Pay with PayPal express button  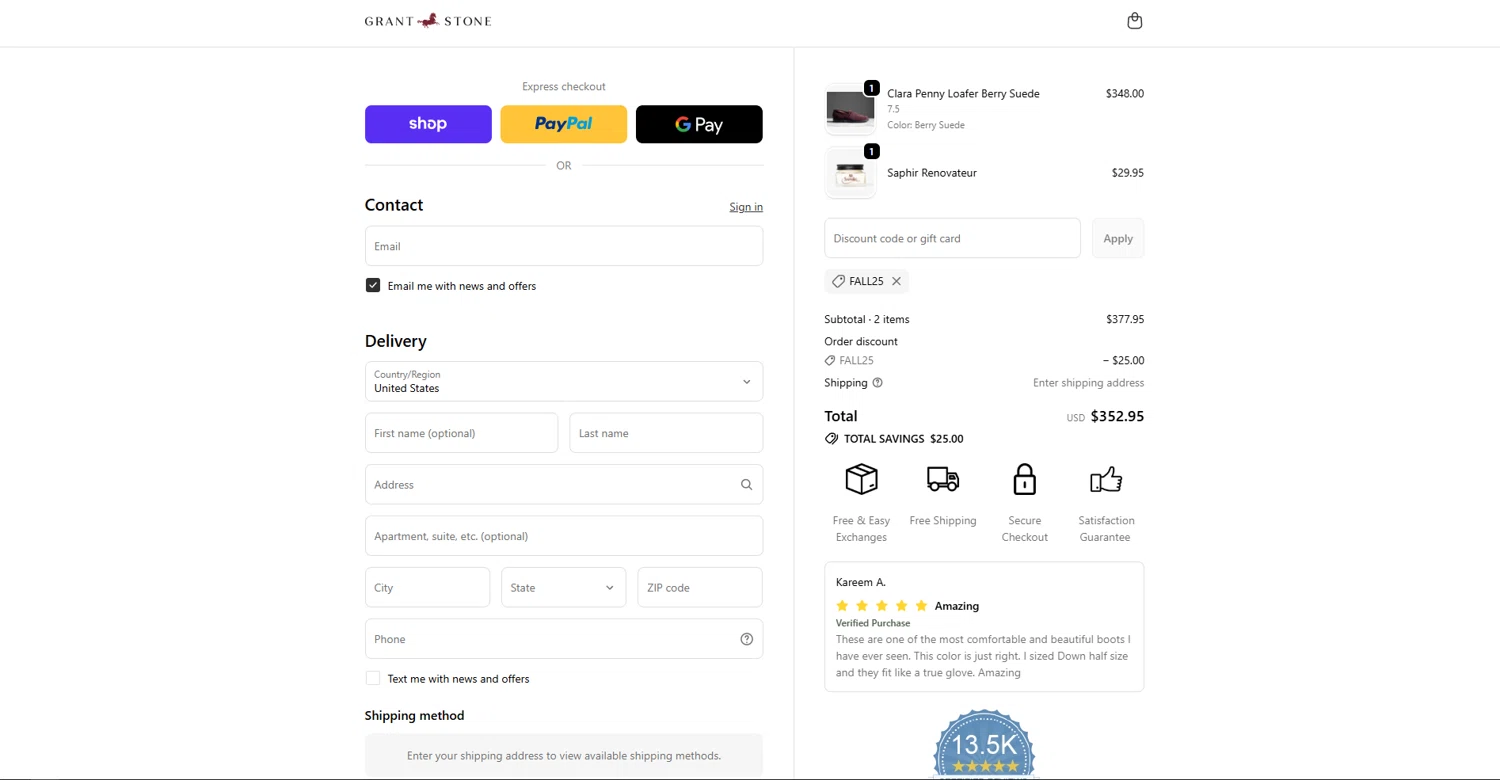[x=564, y=124]
